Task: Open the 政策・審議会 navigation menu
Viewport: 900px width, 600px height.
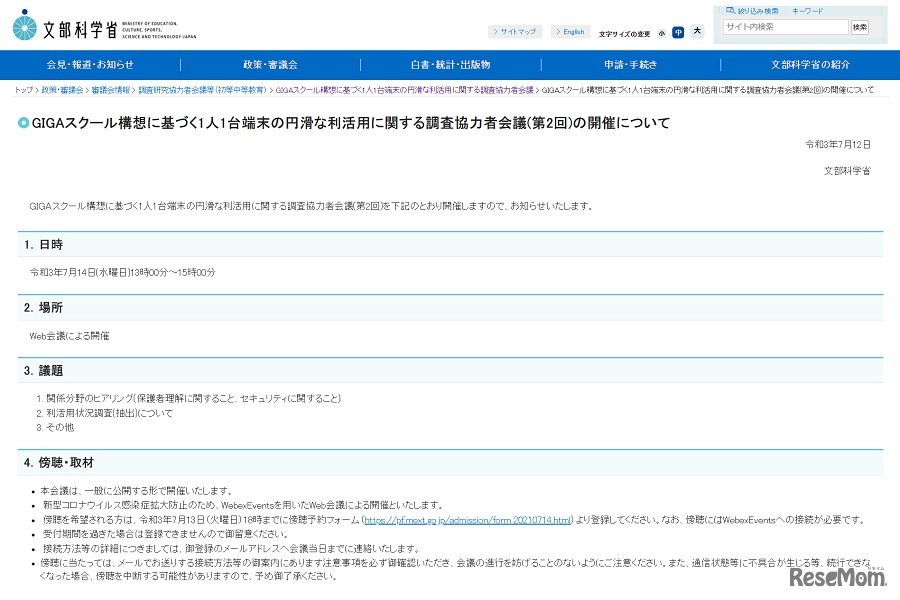Action: point(270,64)
